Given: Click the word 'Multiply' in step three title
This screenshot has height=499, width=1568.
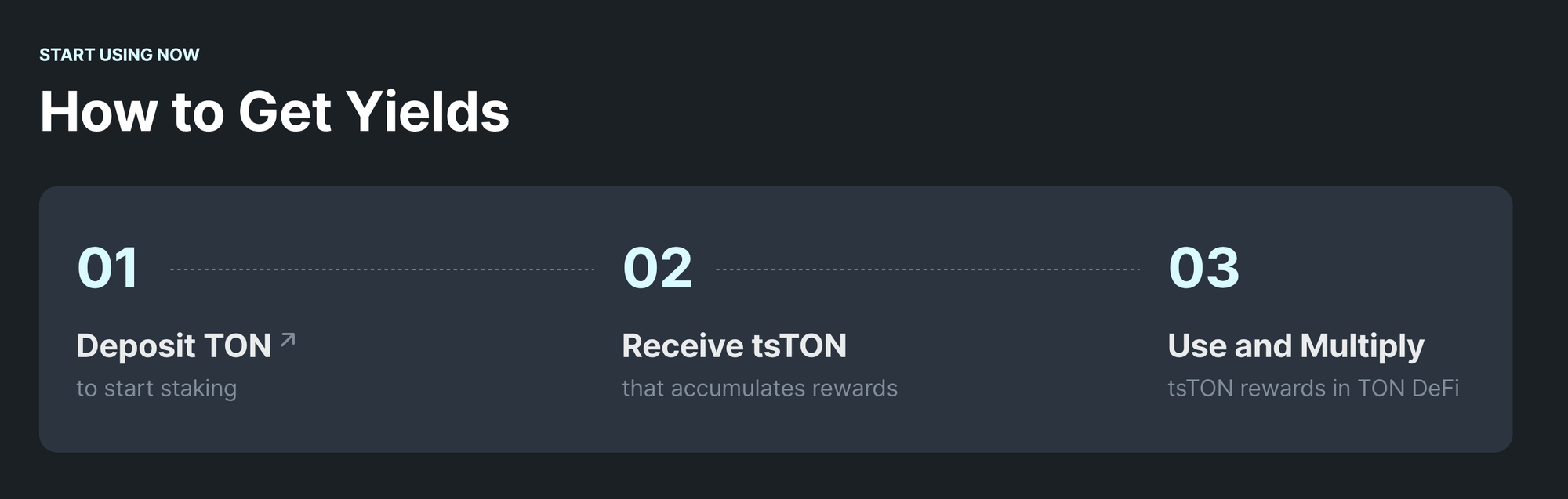Looking at the screenshot, I should pos(1362,346).
